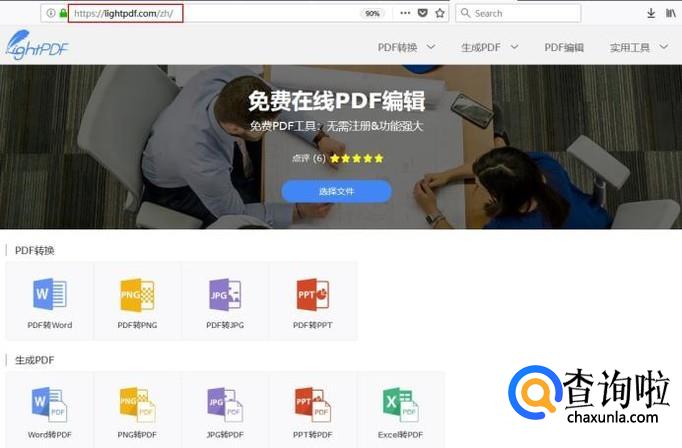Select the Excel转PDF tool icon
The image size is (682, 448).
pos(401,403)
